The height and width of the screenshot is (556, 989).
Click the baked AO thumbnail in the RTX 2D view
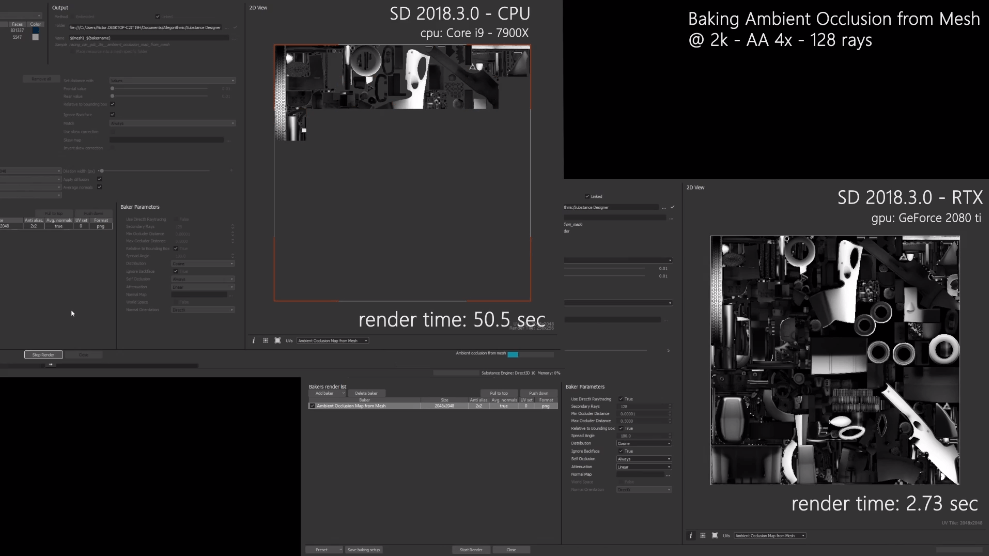pos(834,360)
